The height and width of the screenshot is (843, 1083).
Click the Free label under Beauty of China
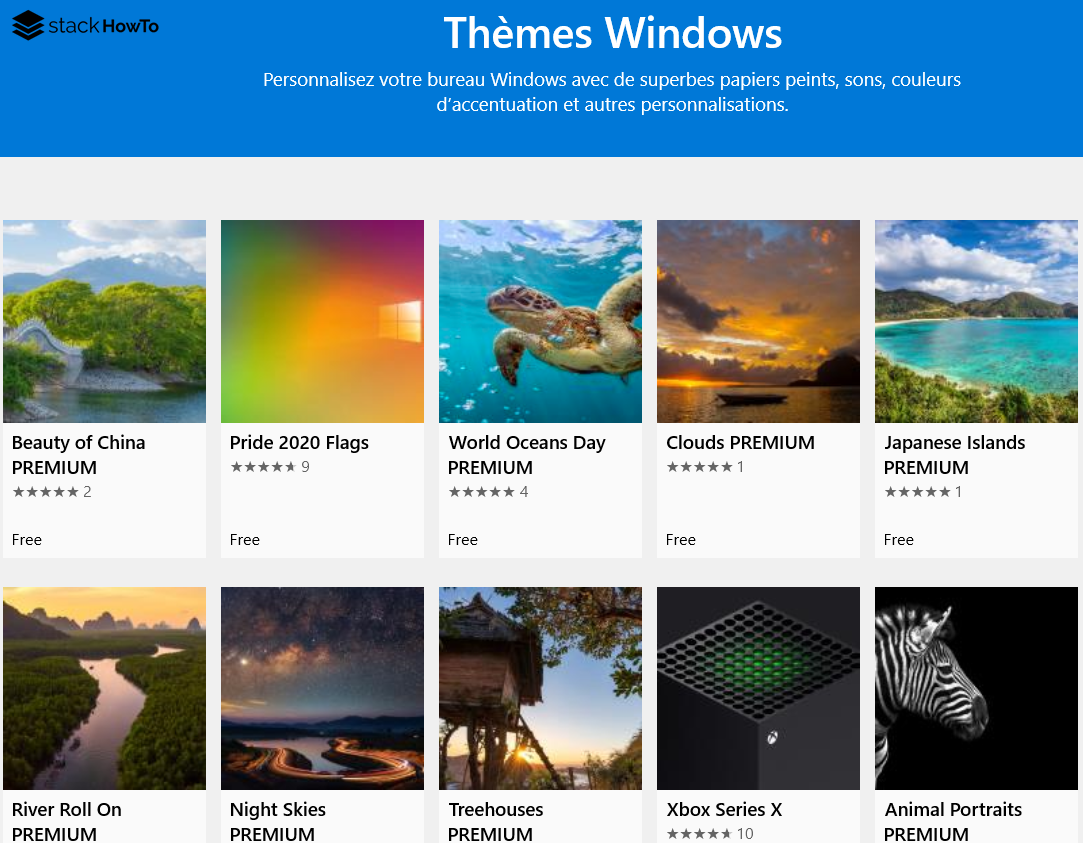click(26, 539)
